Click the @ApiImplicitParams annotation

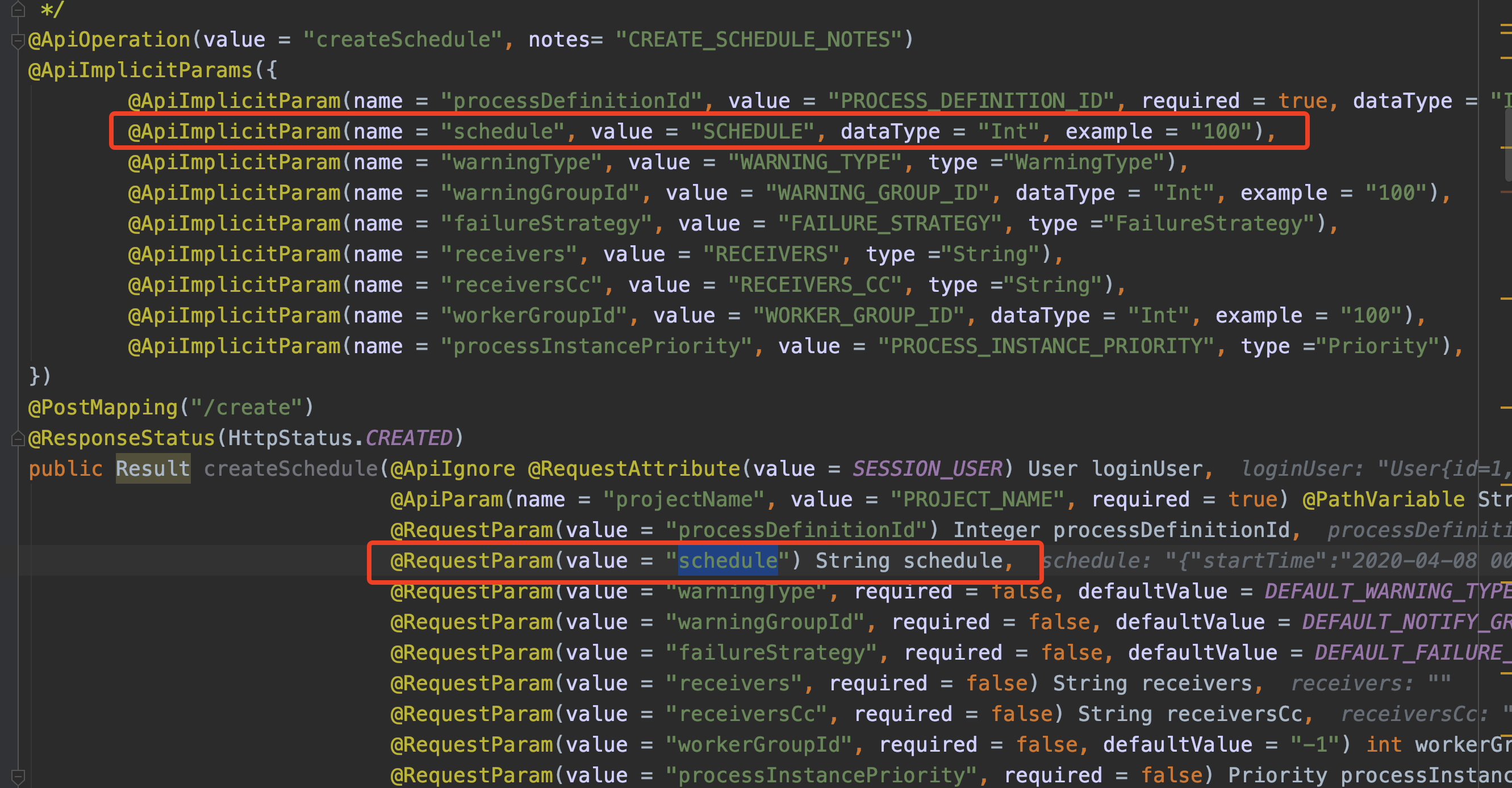[140, 70]
